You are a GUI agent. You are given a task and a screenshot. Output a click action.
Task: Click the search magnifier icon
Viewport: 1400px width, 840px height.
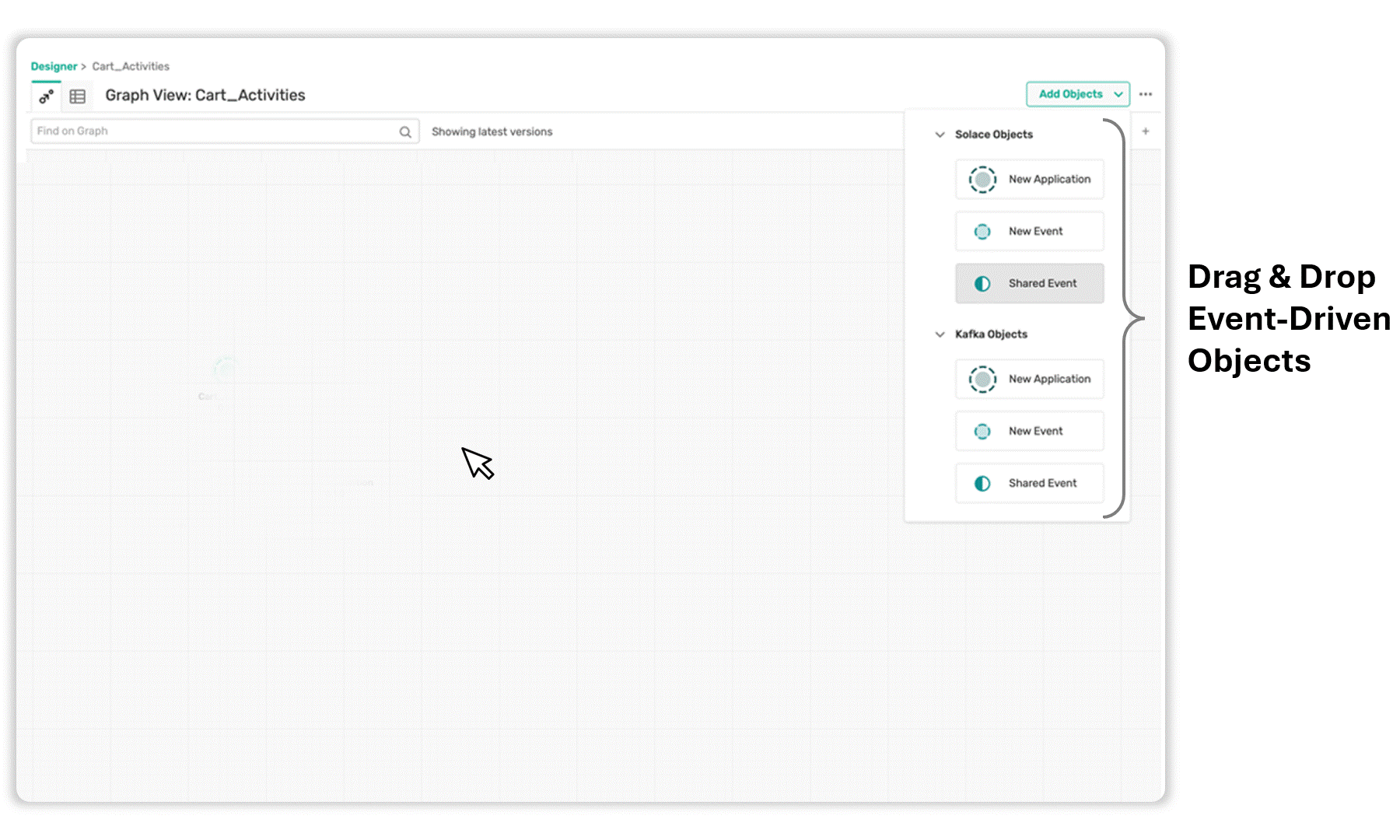pyautogui.click(x=405, y=131)
